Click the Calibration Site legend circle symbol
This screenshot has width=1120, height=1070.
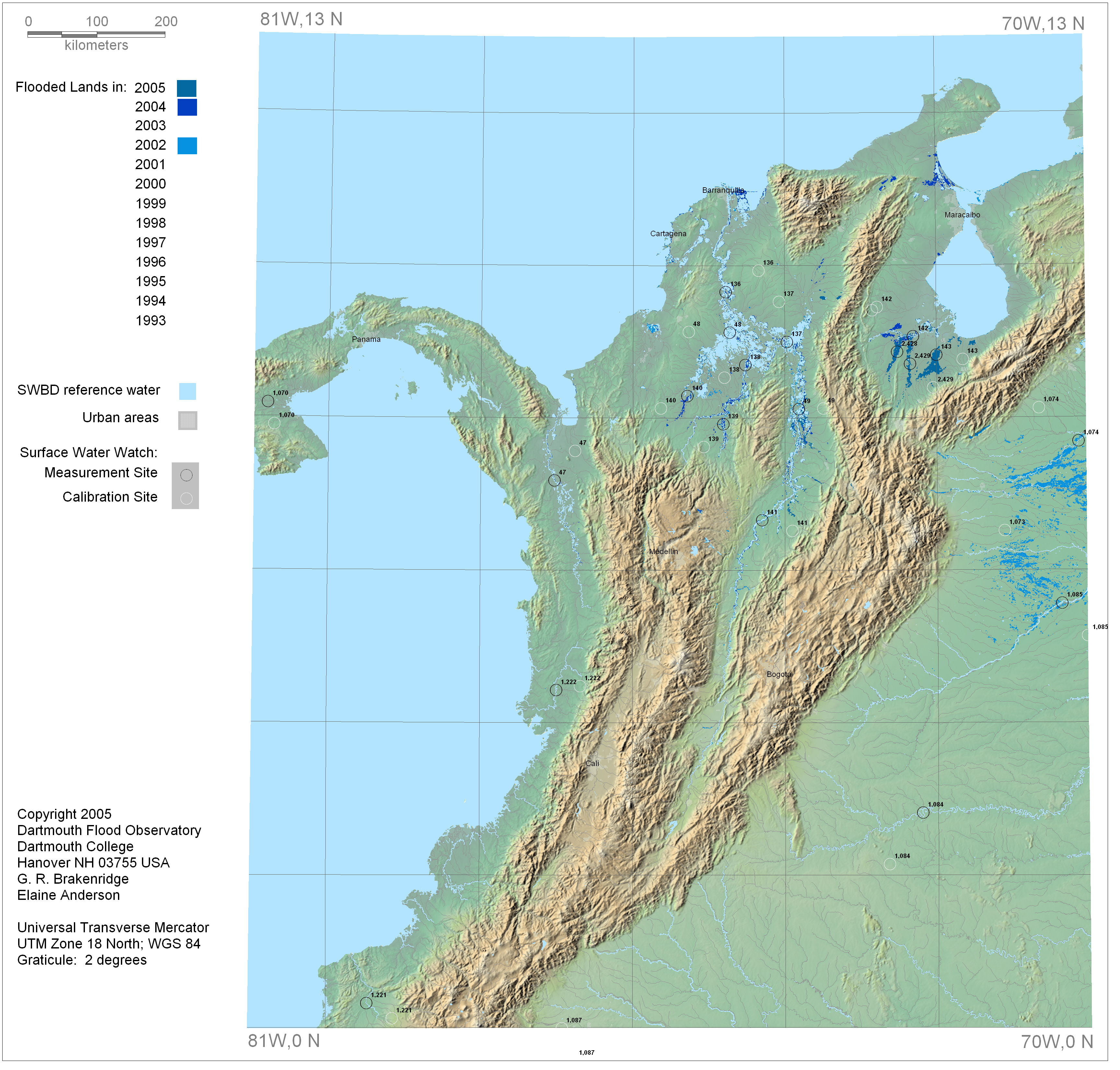(186, 498)
